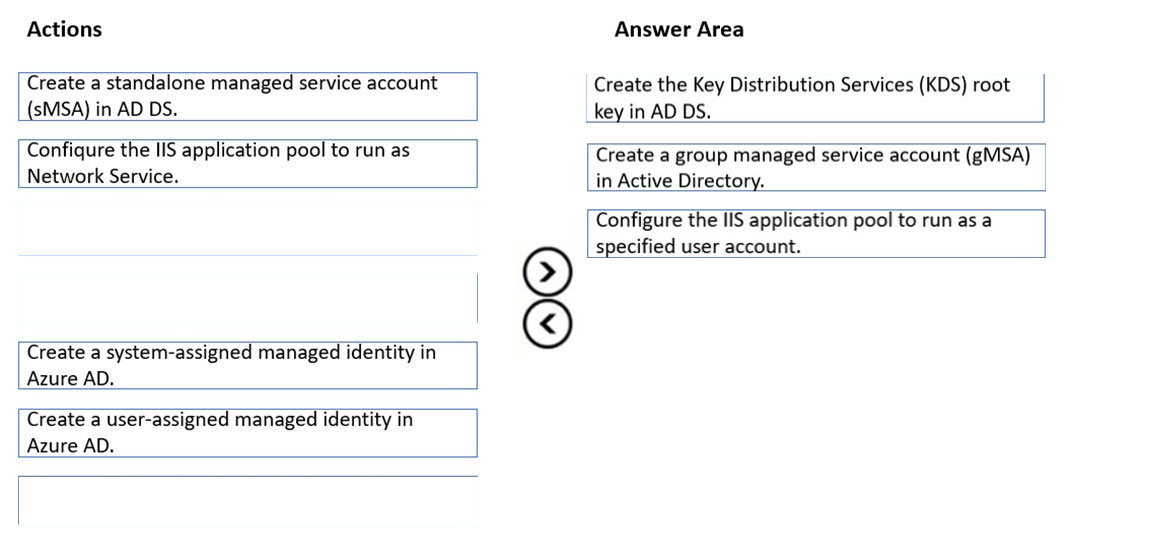Click the Answer Area heading
1150x549 pixels.
pos(678,29)
